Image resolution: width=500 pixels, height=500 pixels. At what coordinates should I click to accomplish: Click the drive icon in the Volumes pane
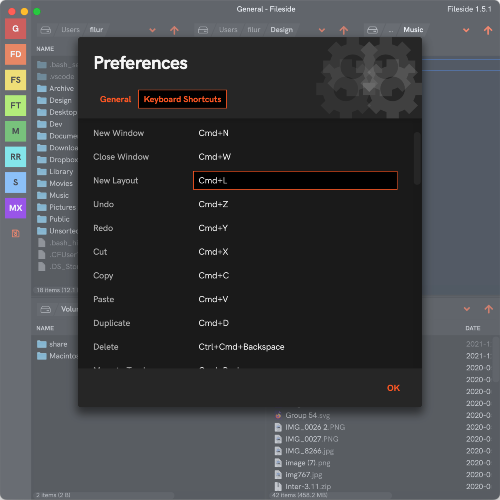click(46, 309)
